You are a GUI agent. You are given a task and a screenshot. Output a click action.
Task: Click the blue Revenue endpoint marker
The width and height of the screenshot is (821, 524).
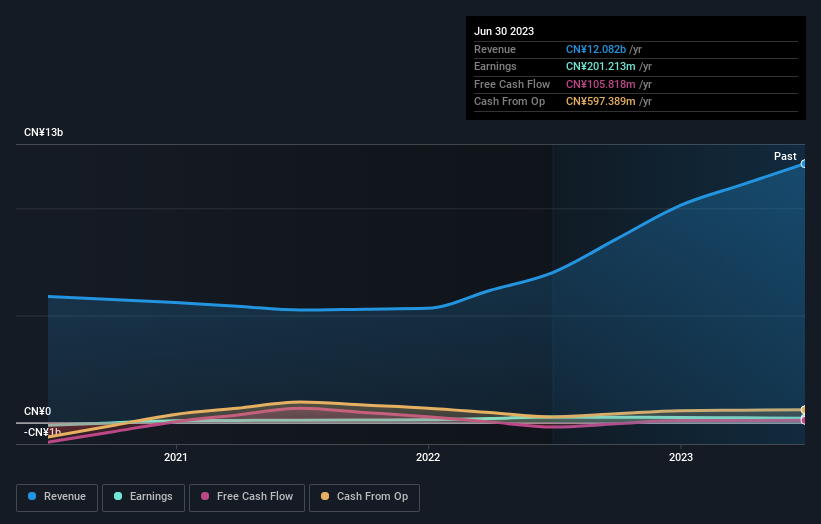pyautogui.click(x=804, y=164)
